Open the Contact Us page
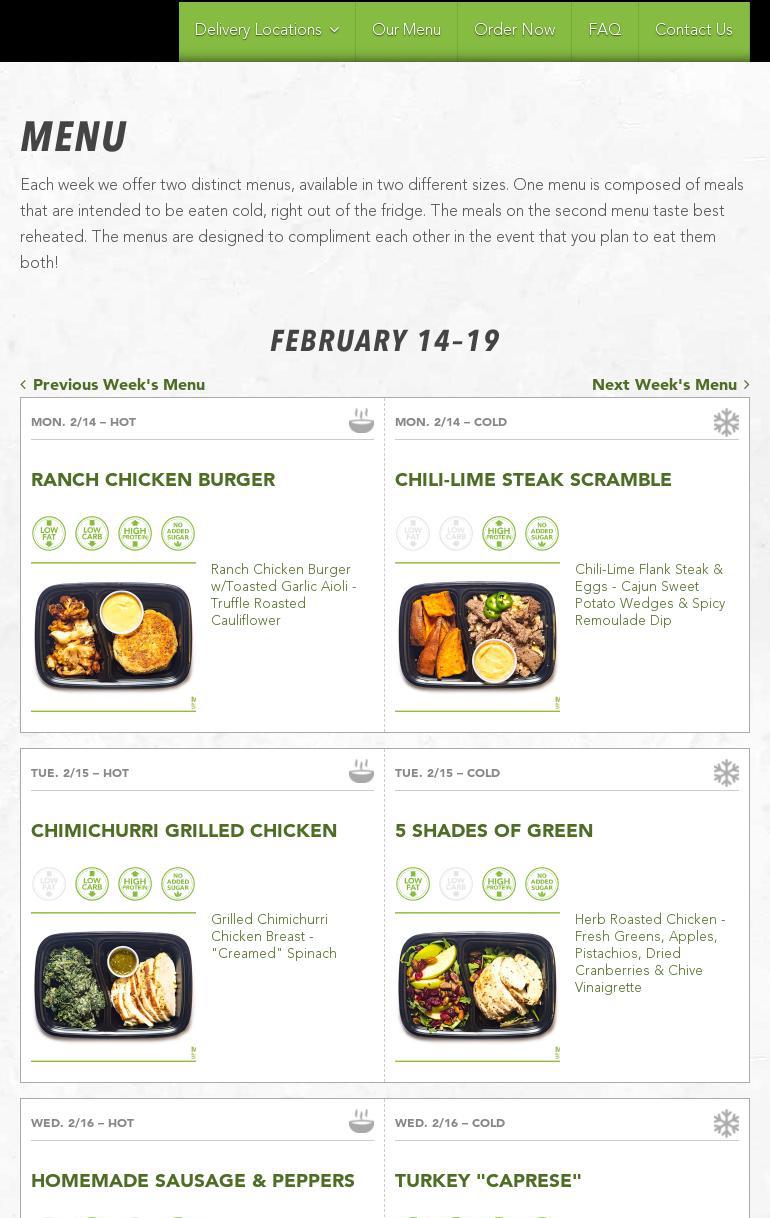The image size is (770, 1218). 693,31
